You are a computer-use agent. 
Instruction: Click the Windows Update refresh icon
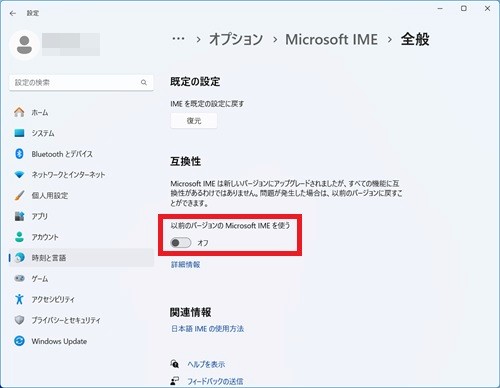19,341
